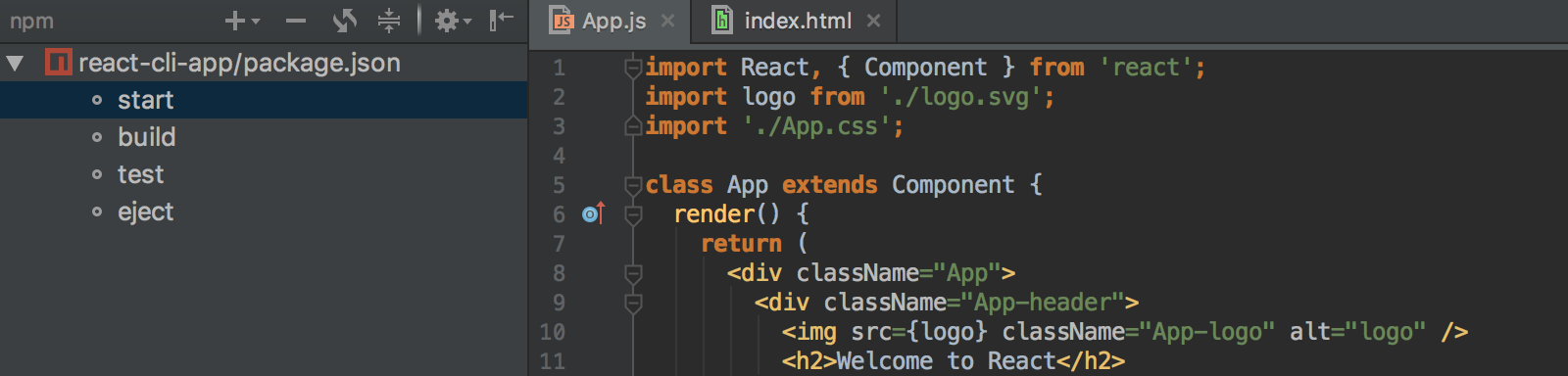This screenshot has height=376, width=1568.
Task: Click the remove minus icon in npm panel
Action: [296, 21]
